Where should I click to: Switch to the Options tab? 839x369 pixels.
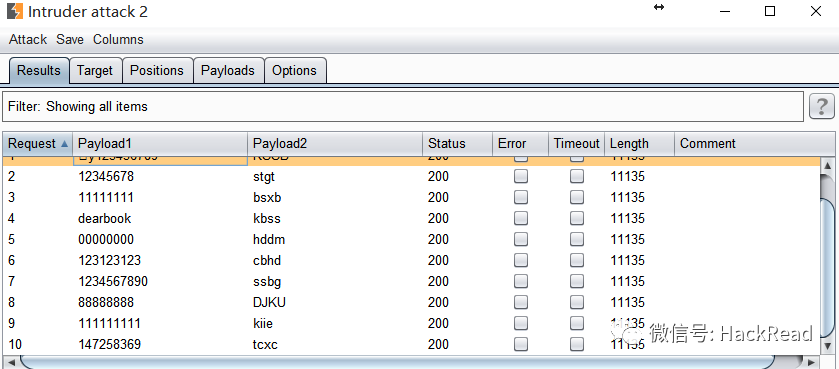[x=294, y=71]
